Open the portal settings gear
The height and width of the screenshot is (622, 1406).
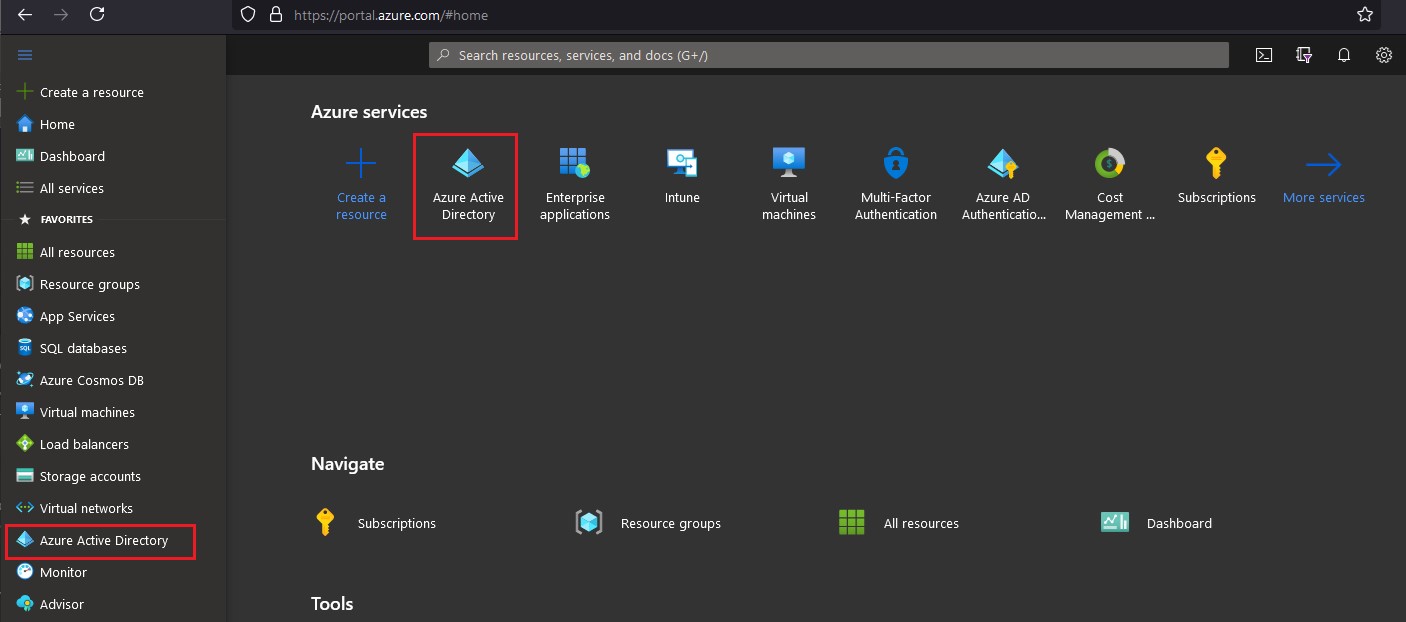(x=1384, y=56)
